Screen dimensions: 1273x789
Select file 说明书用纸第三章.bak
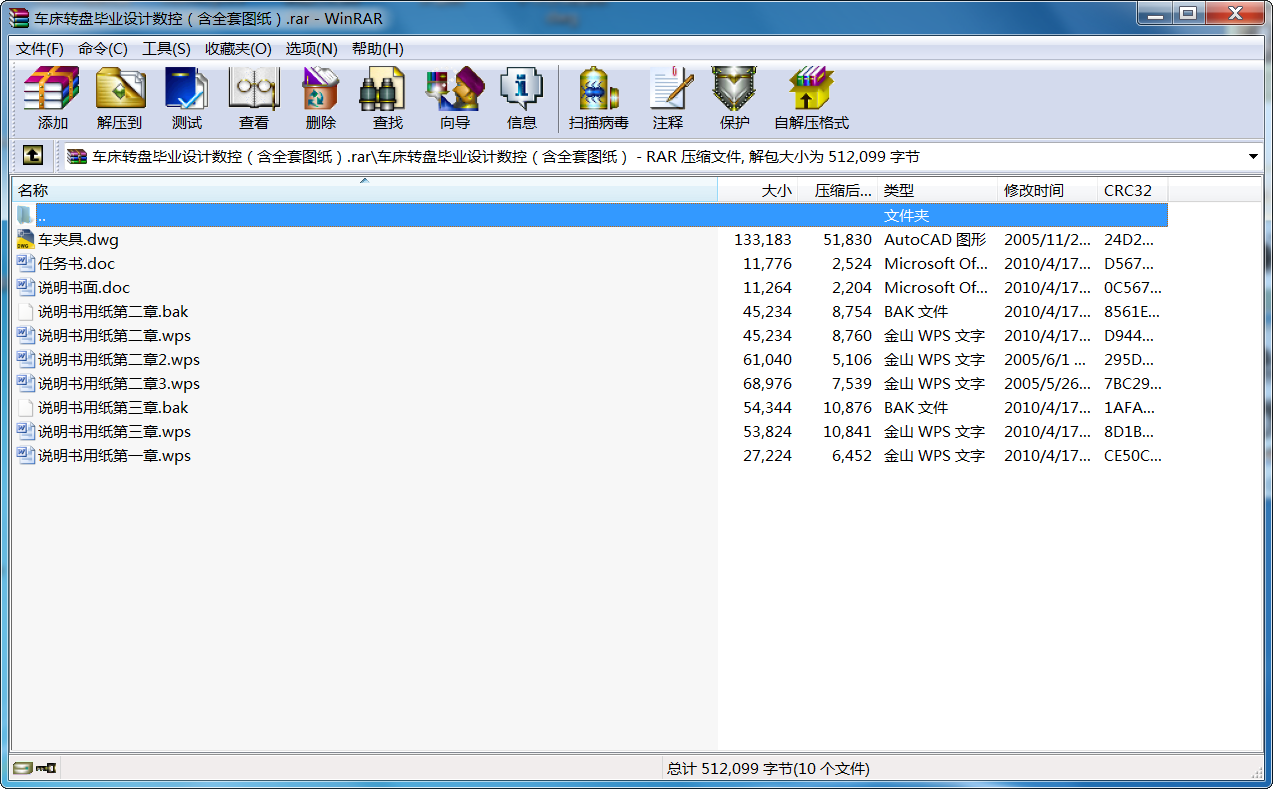pos(113,407)
